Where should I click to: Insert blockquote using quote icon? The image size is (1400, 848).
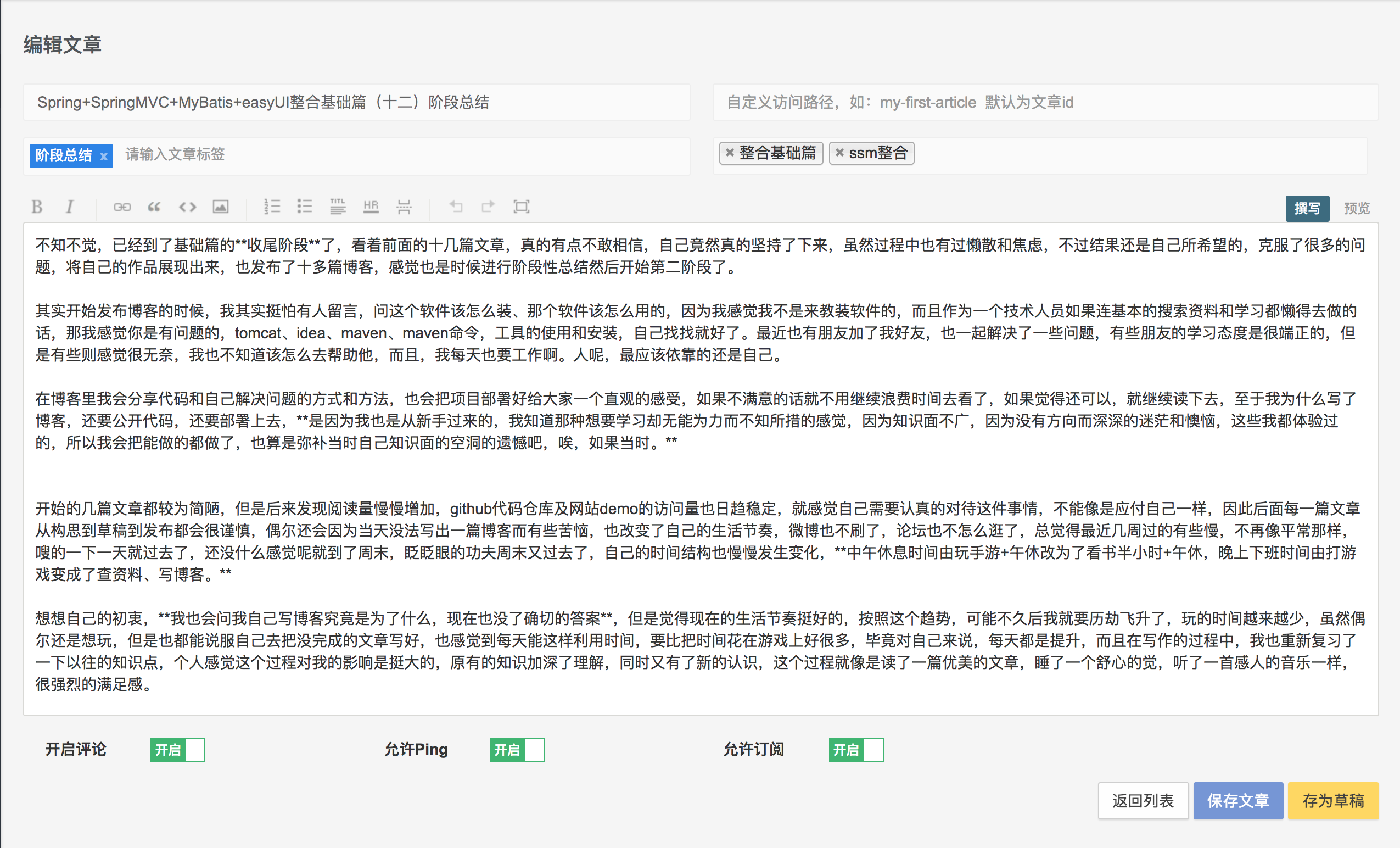pos(154,207)
